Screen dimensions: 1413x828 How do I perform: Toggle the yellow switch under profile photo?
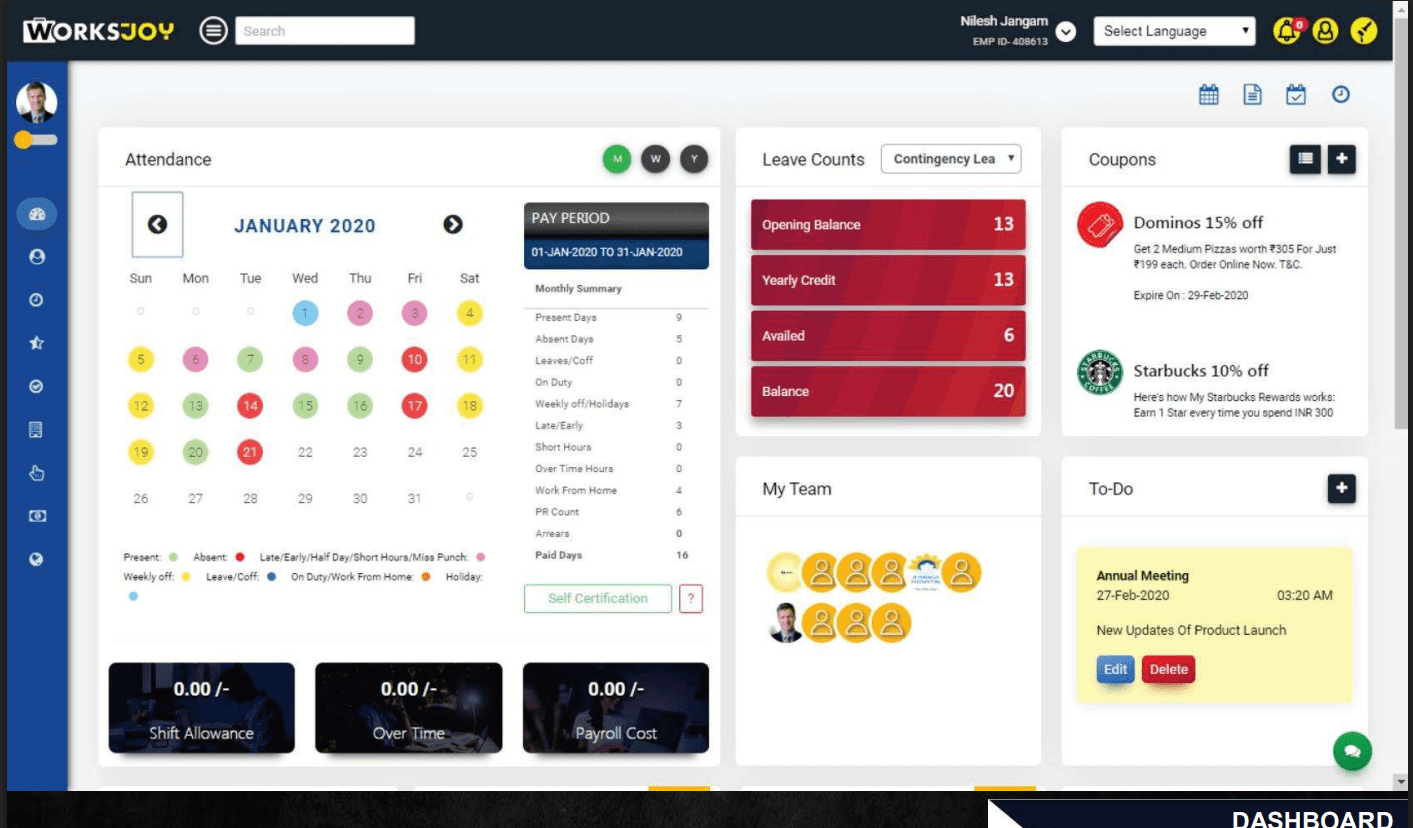coord(35,141)
